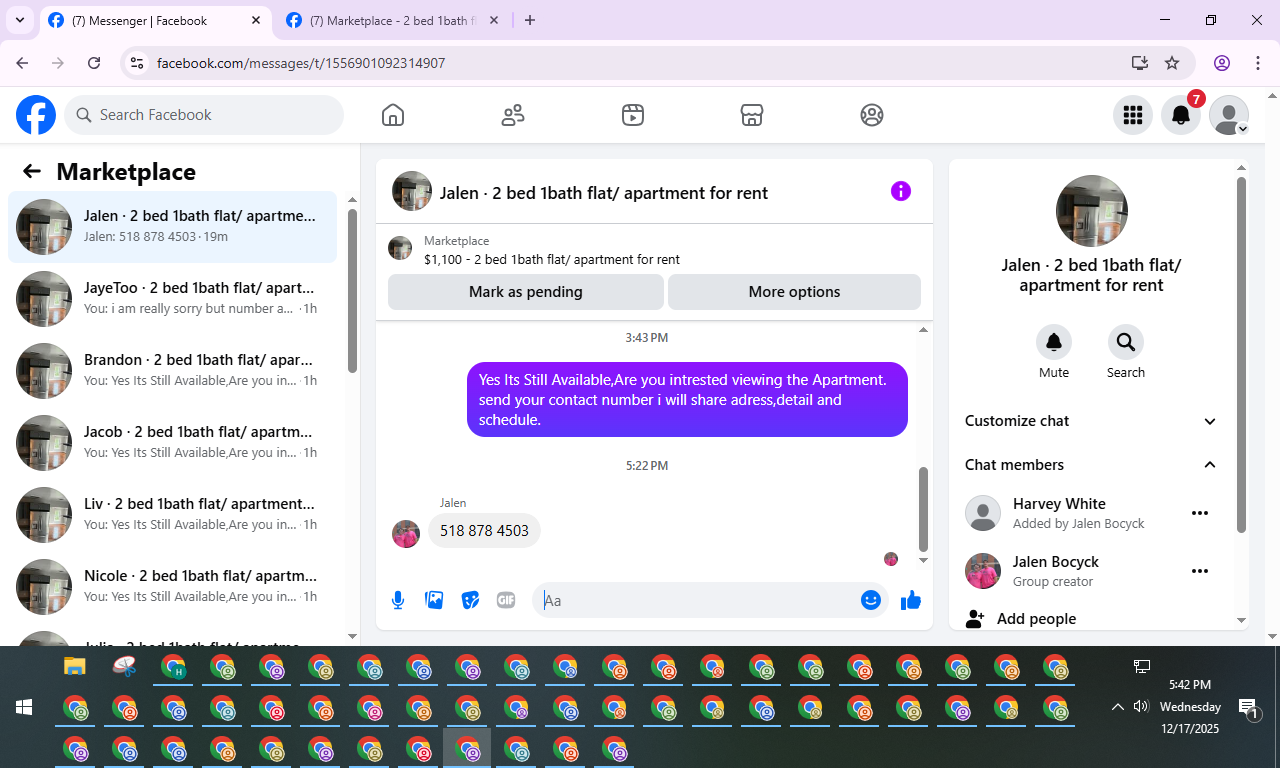Open the Friends icon in top navigation
This screenshot has width=1280, height=768.
513,115
